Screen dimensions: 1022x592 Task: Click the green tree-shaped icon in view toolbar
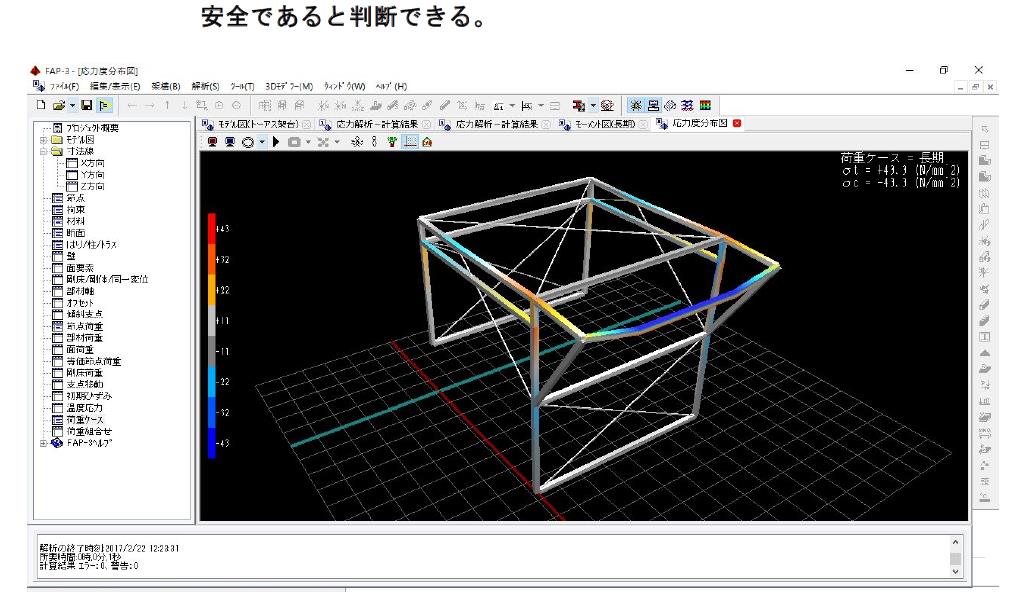tap(392, 142)
